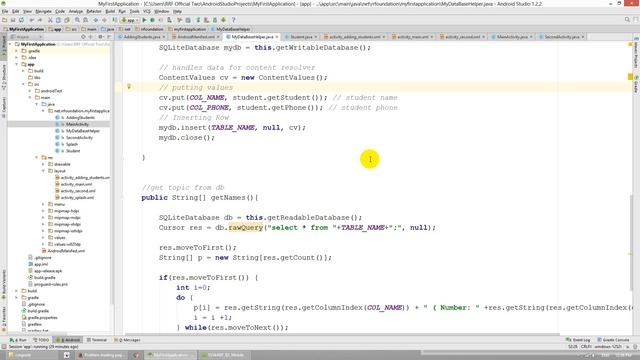Click the Replace toolbar icon
This screenshot has width=640, height=360.
pyautogui.click(x=85, y=20)
